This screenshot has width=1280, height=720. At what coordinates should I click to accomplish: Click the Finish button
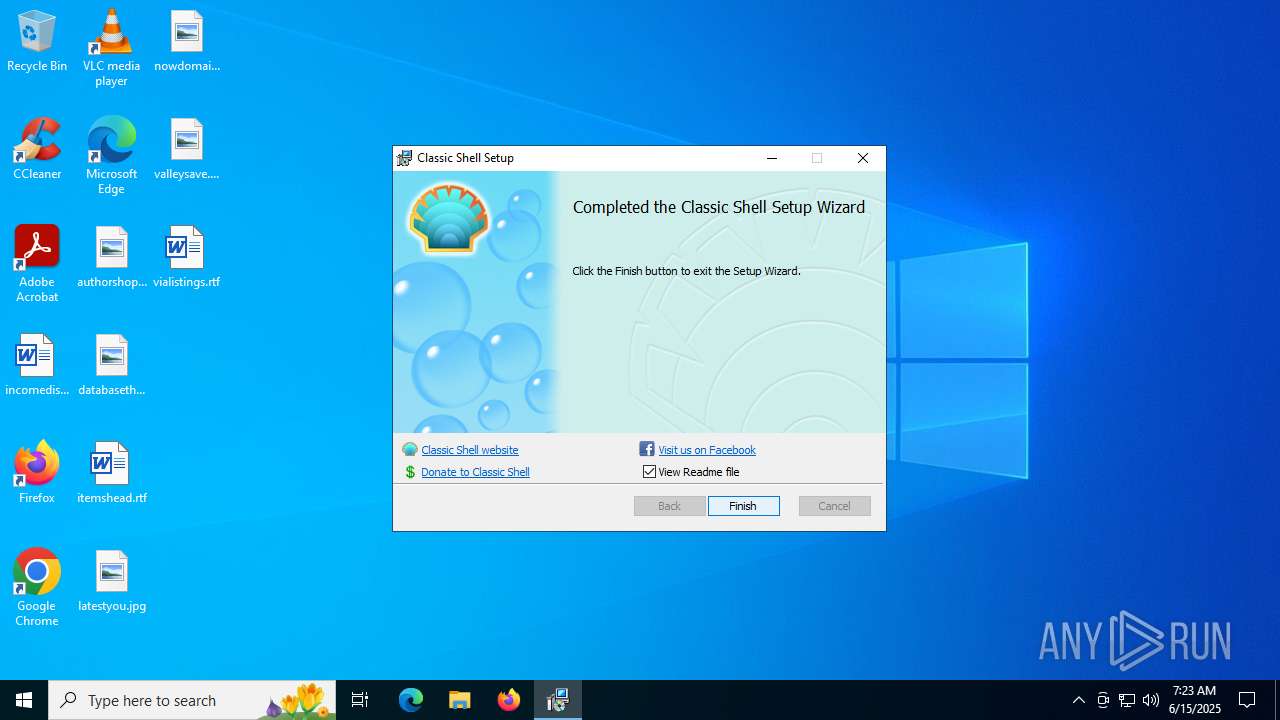coord(743,506)
